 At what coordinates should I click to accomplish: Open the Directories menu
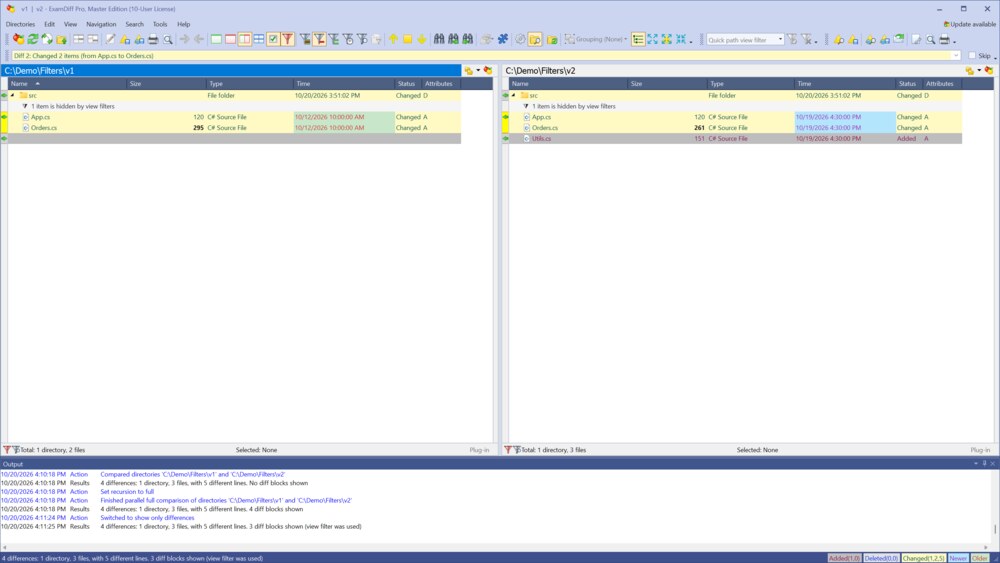tap(20, 24)
